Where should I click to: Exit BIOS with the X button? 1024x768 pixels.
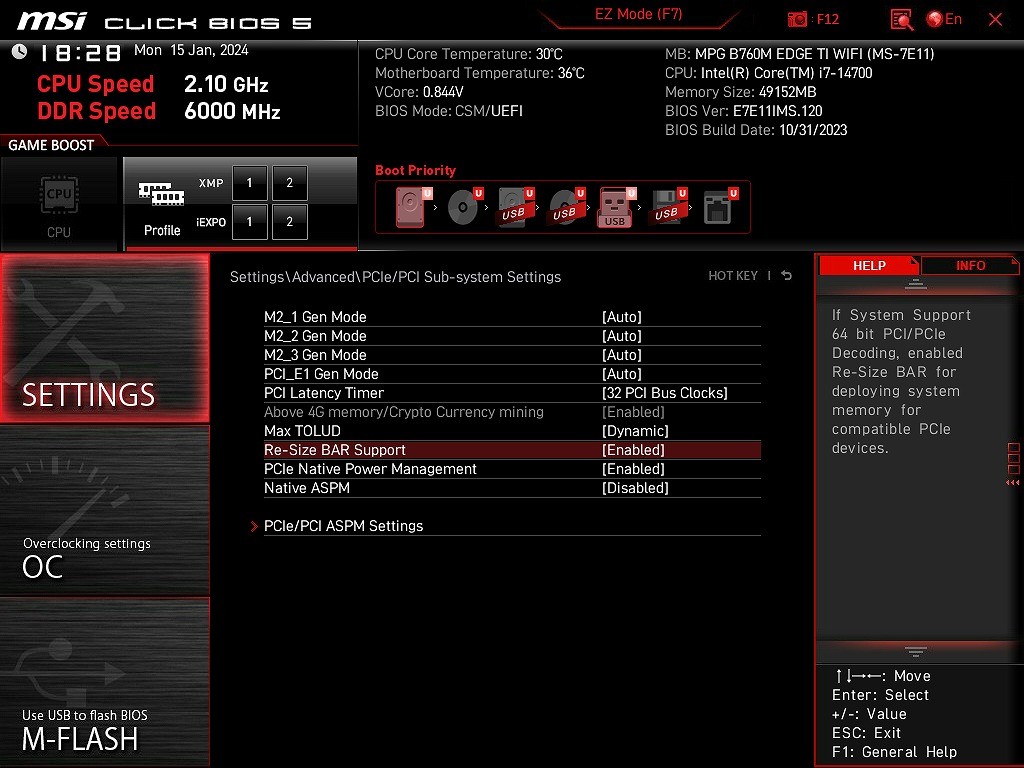click(995, 20)
